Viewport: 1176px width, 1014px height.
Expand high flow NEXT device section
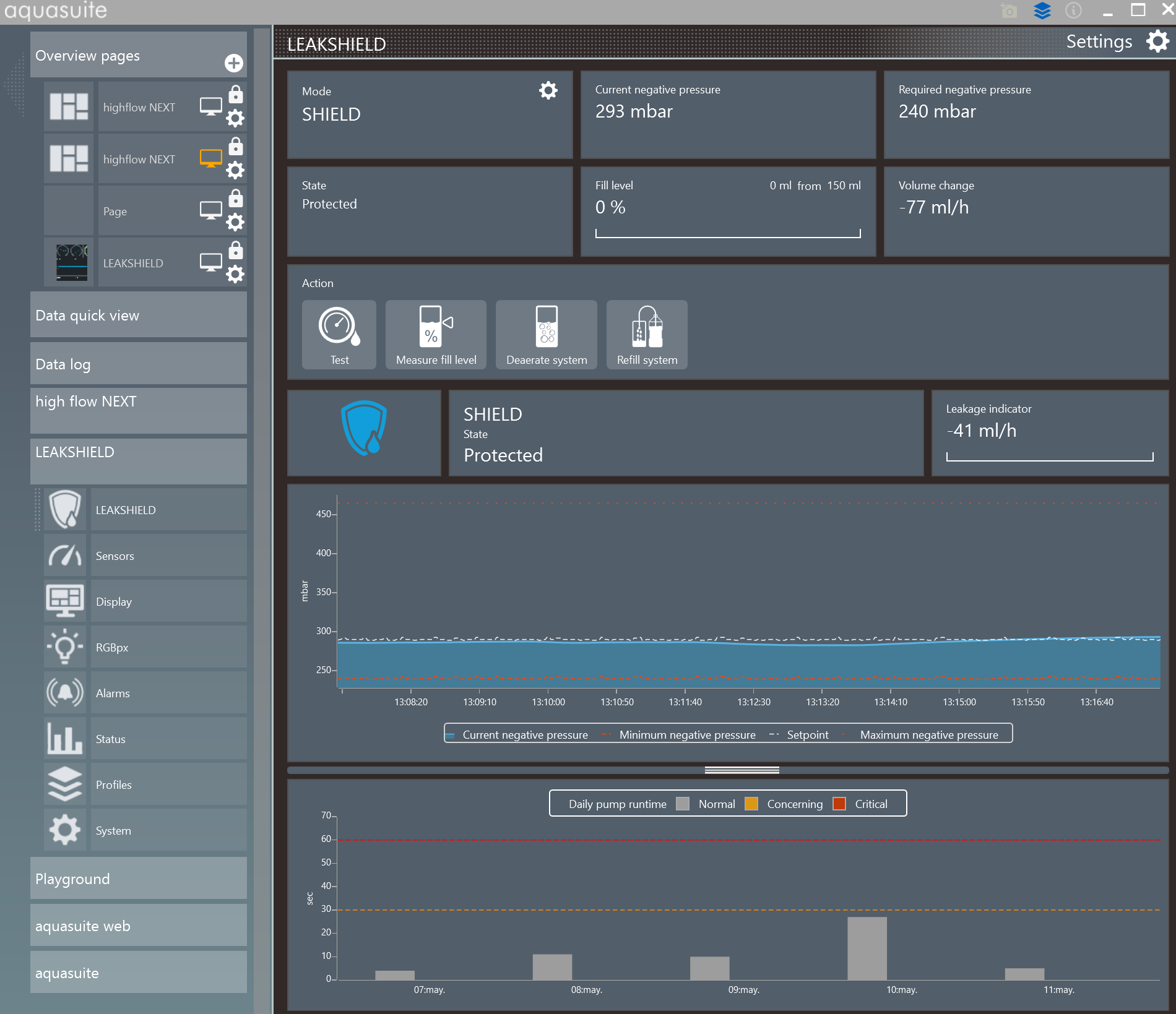coord(139,410)
